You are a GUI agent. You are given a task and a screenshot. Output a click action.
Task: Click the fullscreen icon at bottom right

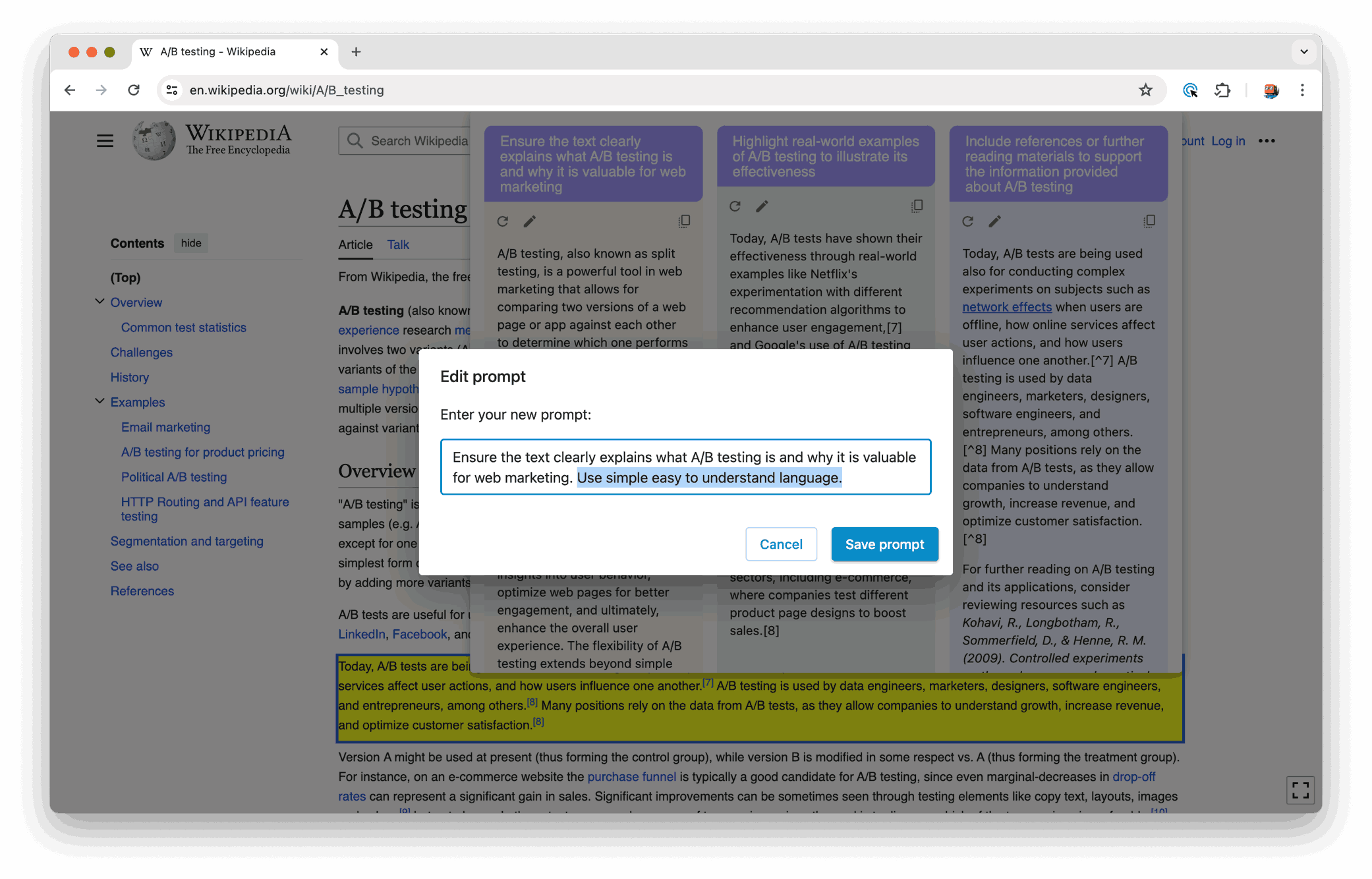pyautogui.click(x=1300, y=790)
